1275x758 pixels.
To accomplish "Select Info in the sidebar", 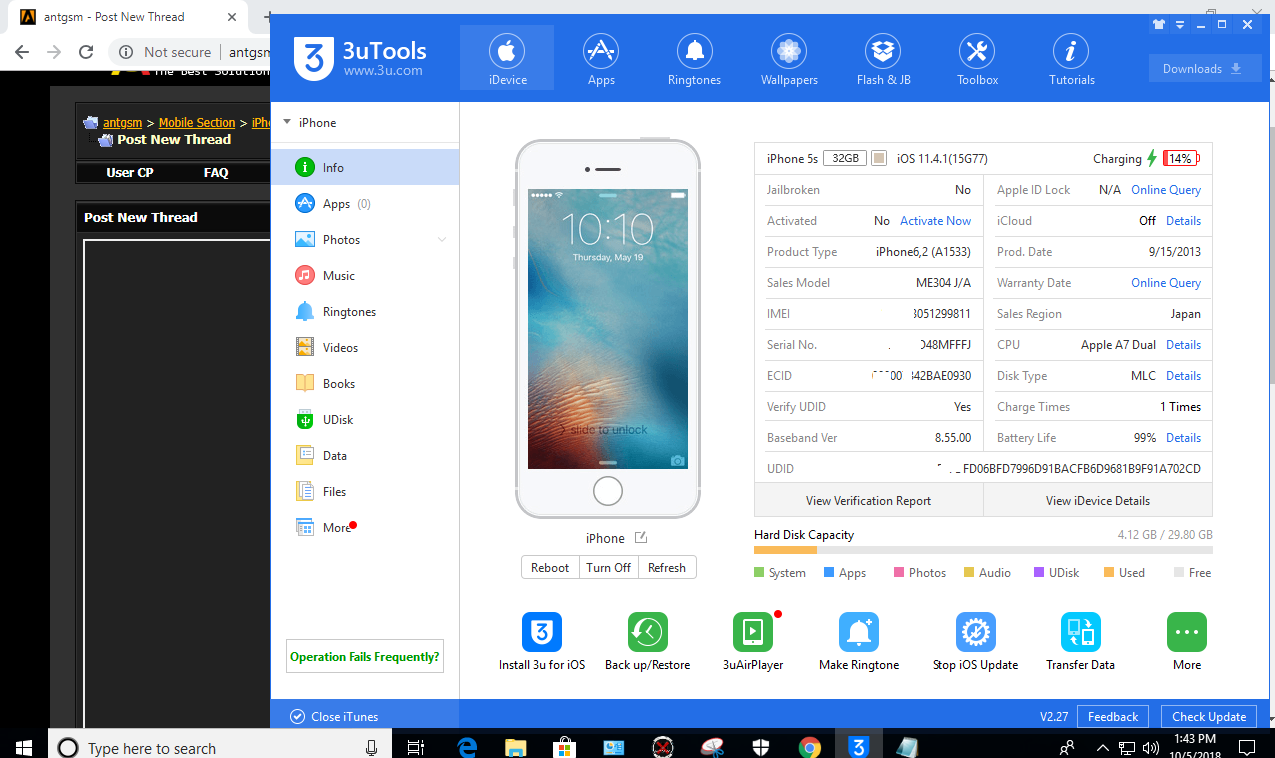I will click(365, 167).
